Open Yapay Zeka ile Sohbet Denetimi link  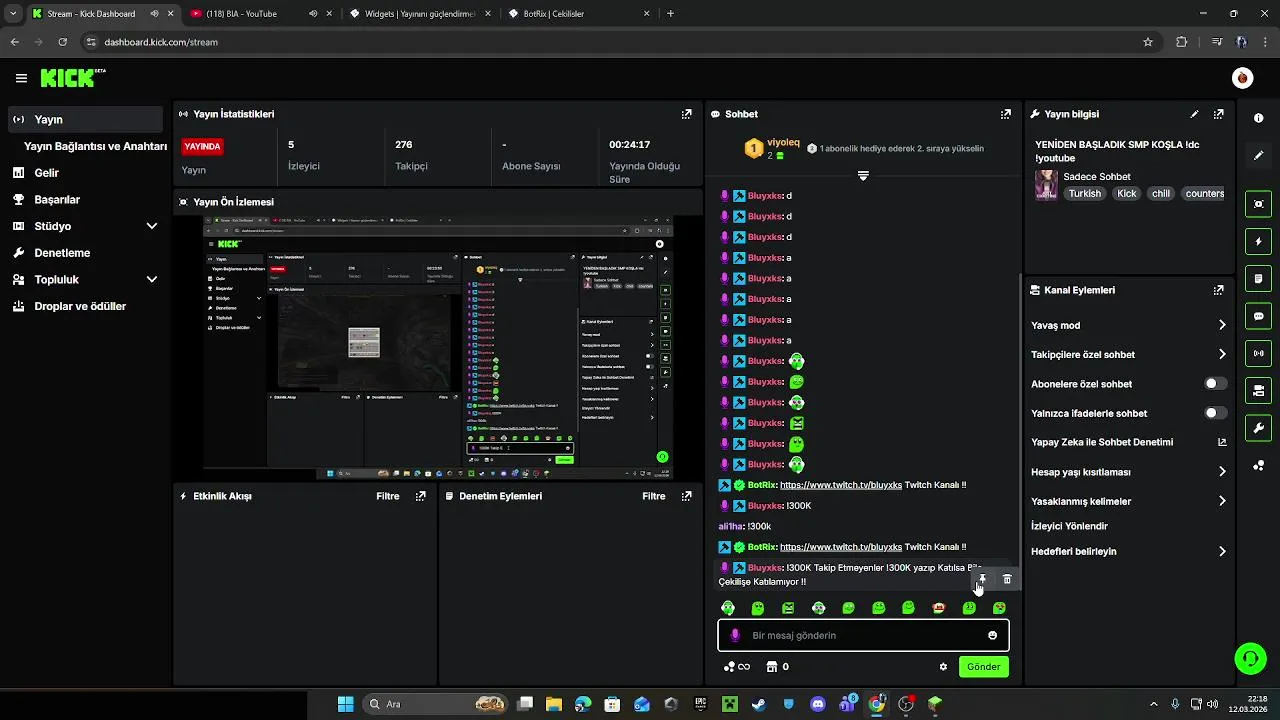pos(1128,442)
